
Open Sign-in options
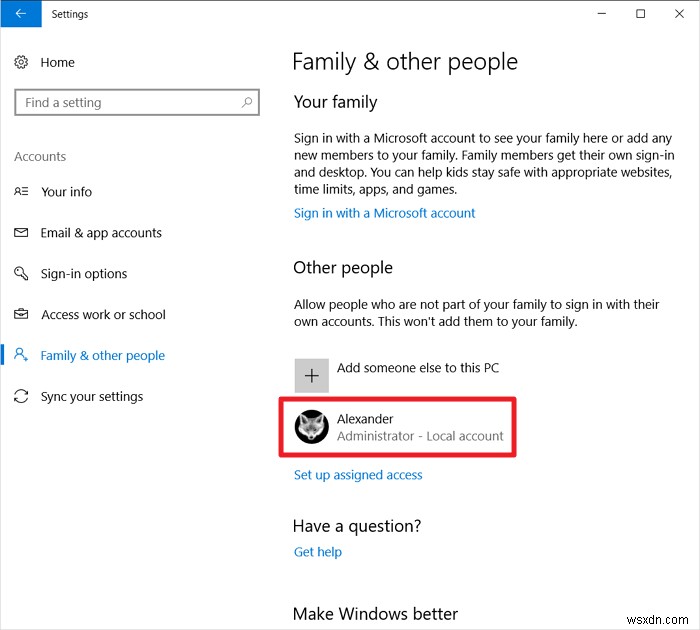pyautogui.click(x=84, y=274)
